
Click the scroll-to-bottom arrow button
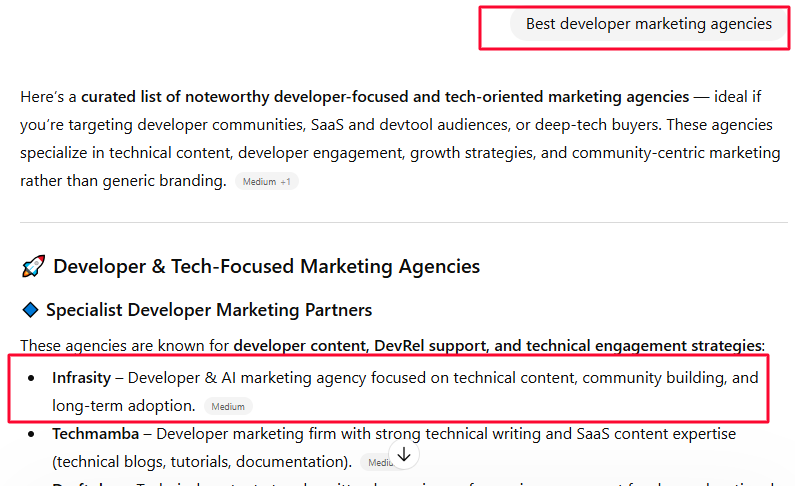(404, 455)
